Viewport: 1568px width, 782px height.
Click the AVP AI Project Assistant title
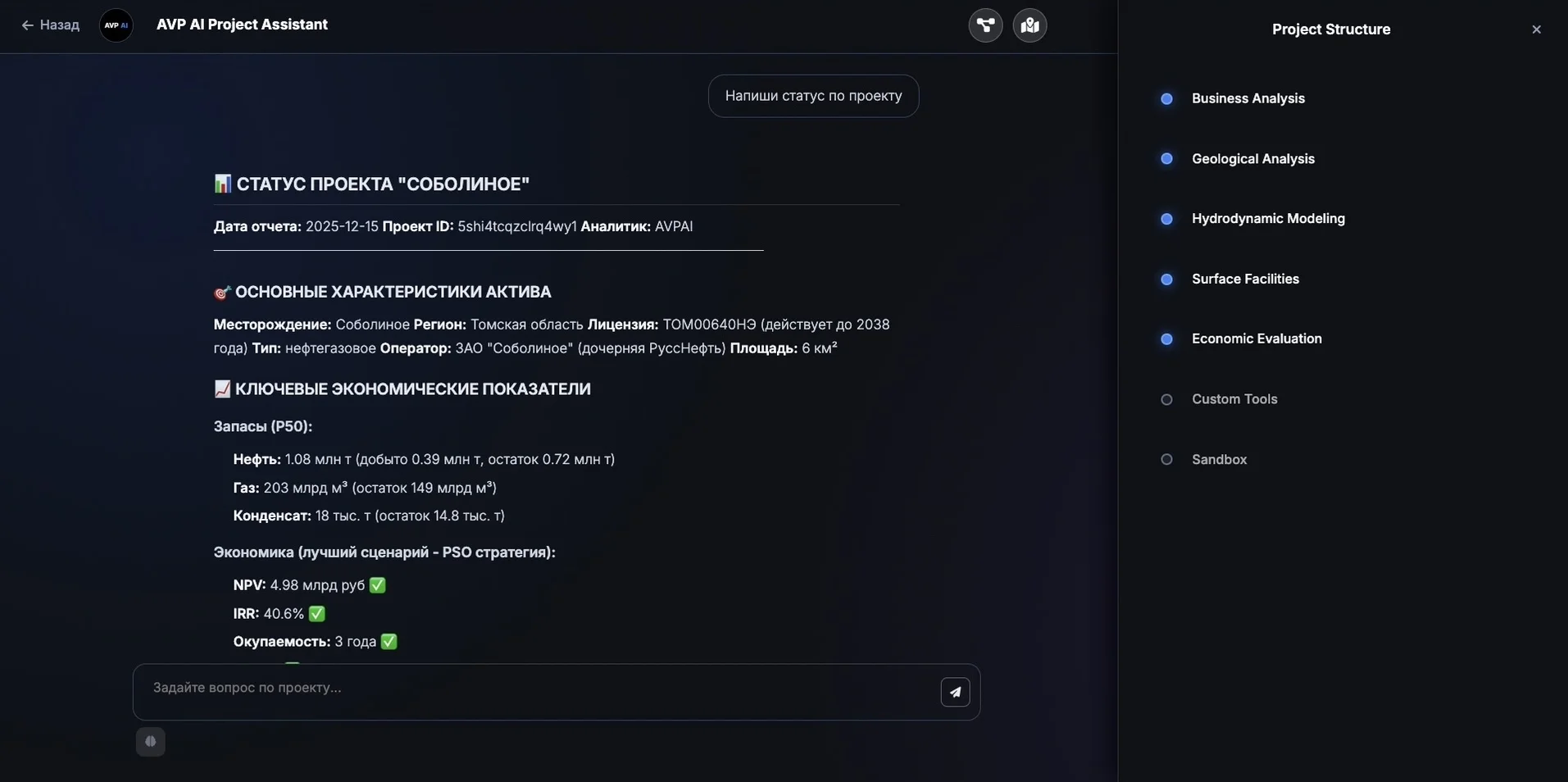click(x=242, y=25)
